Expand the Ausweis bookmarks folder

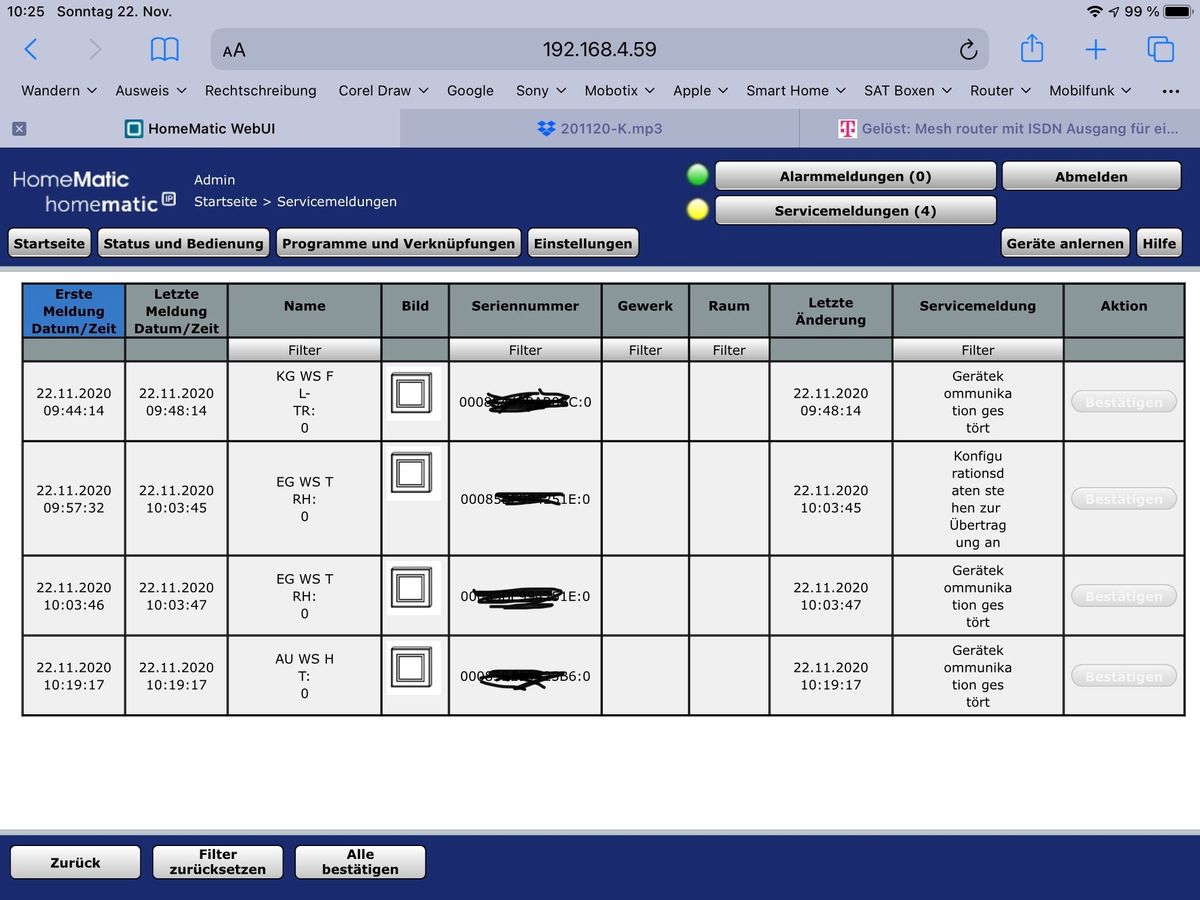tap(151, 90)
